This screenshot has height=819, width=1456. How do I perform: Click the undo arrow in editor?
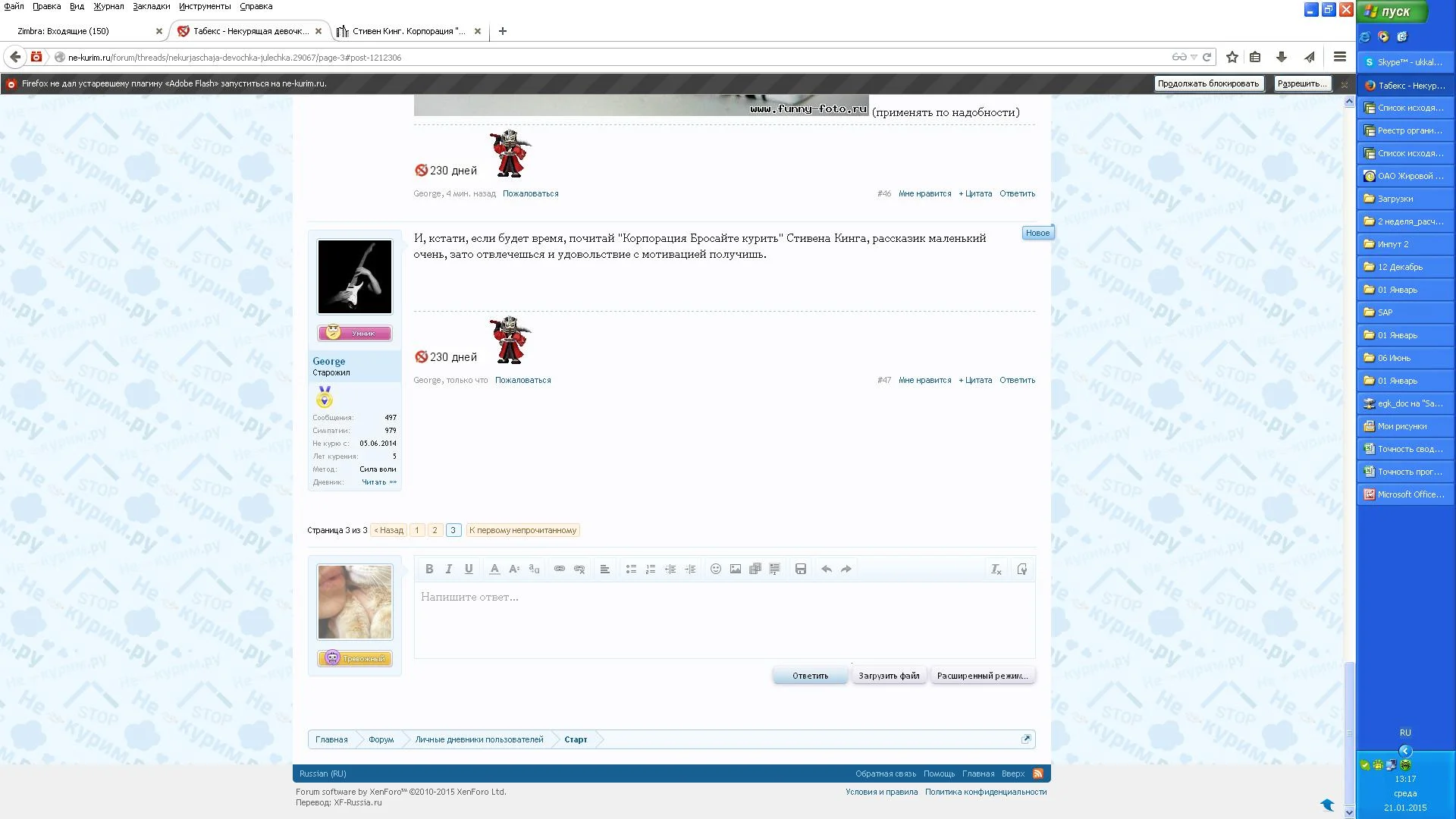pos(827,570)
